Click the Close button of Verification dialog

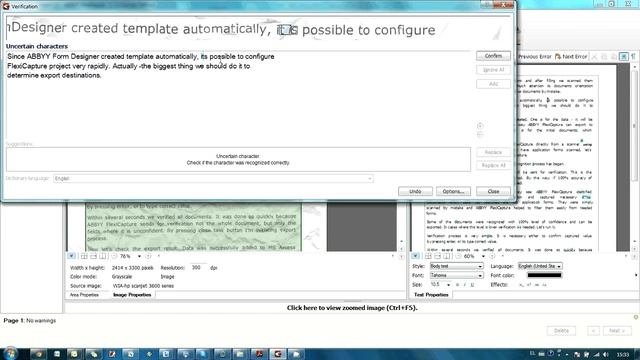(x=493, y=191)
